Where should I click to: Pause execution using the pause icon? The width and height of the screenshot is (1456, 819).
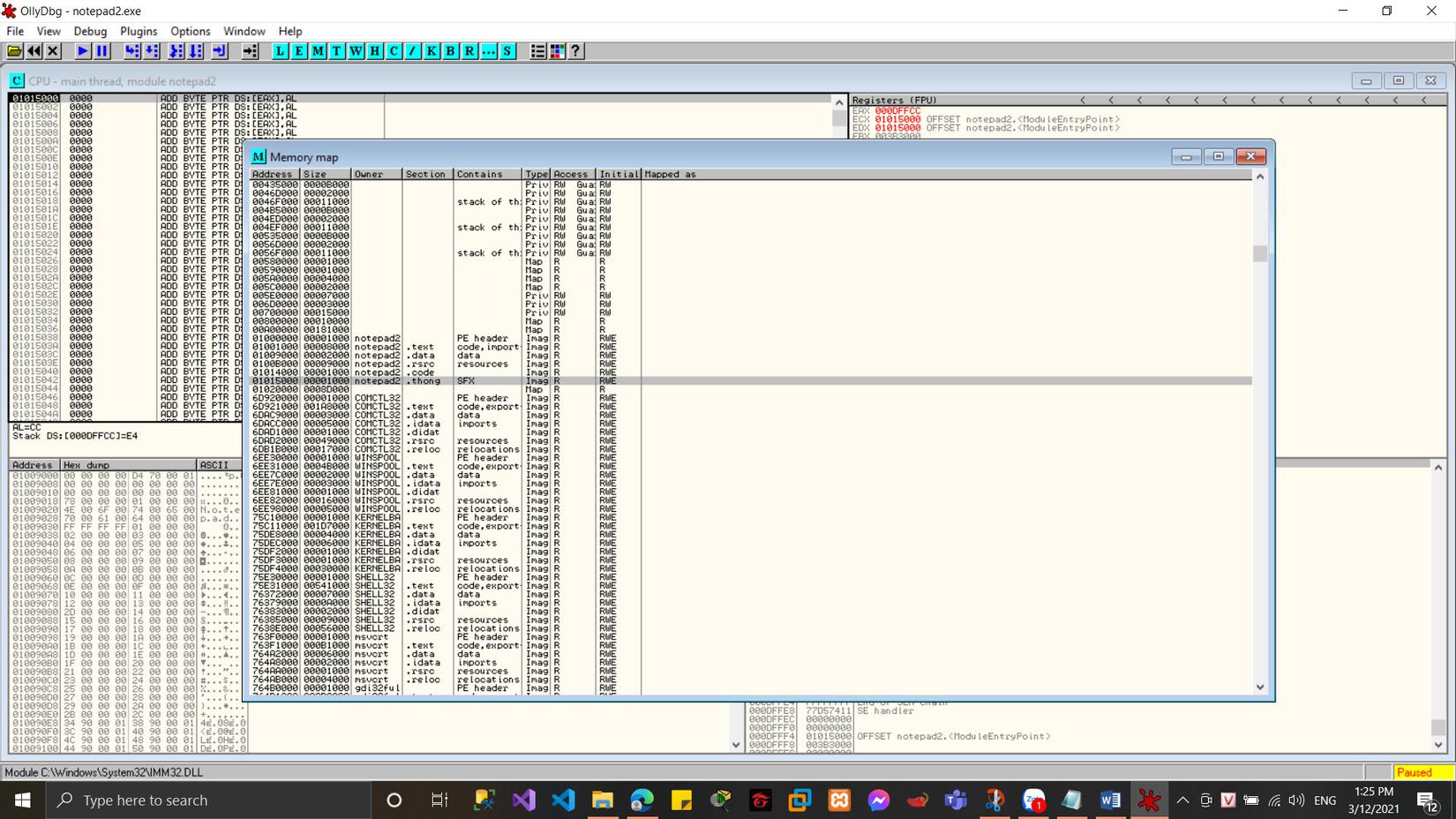(x=101, y=51)
